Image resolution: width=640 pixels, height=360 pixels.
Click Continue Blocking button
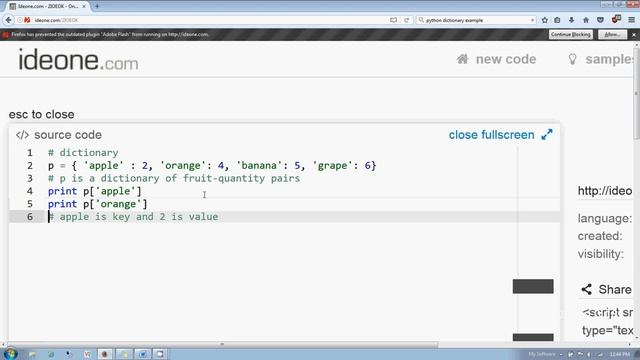571,35
